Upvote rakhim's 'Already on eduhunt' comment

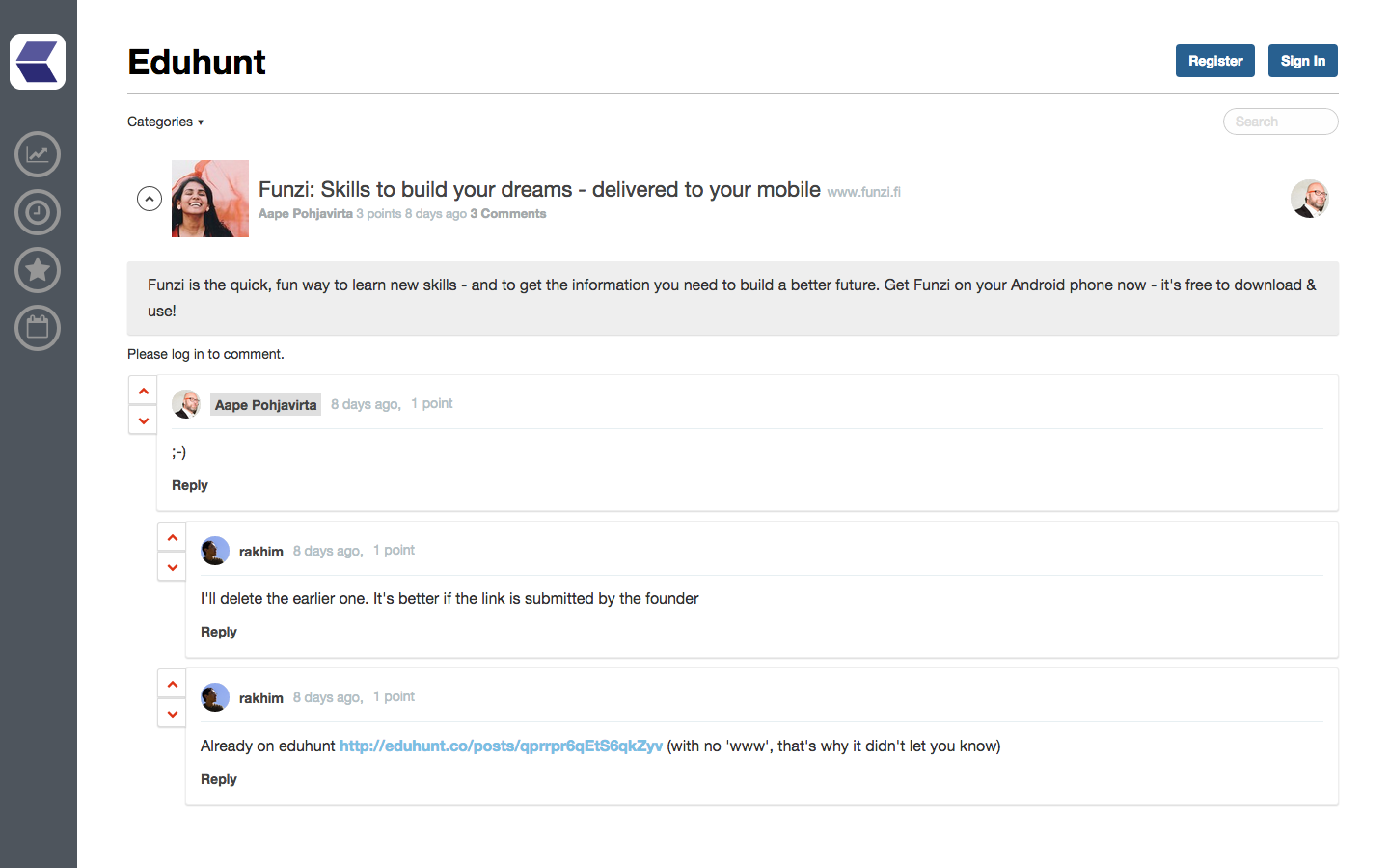coord(173,684)
